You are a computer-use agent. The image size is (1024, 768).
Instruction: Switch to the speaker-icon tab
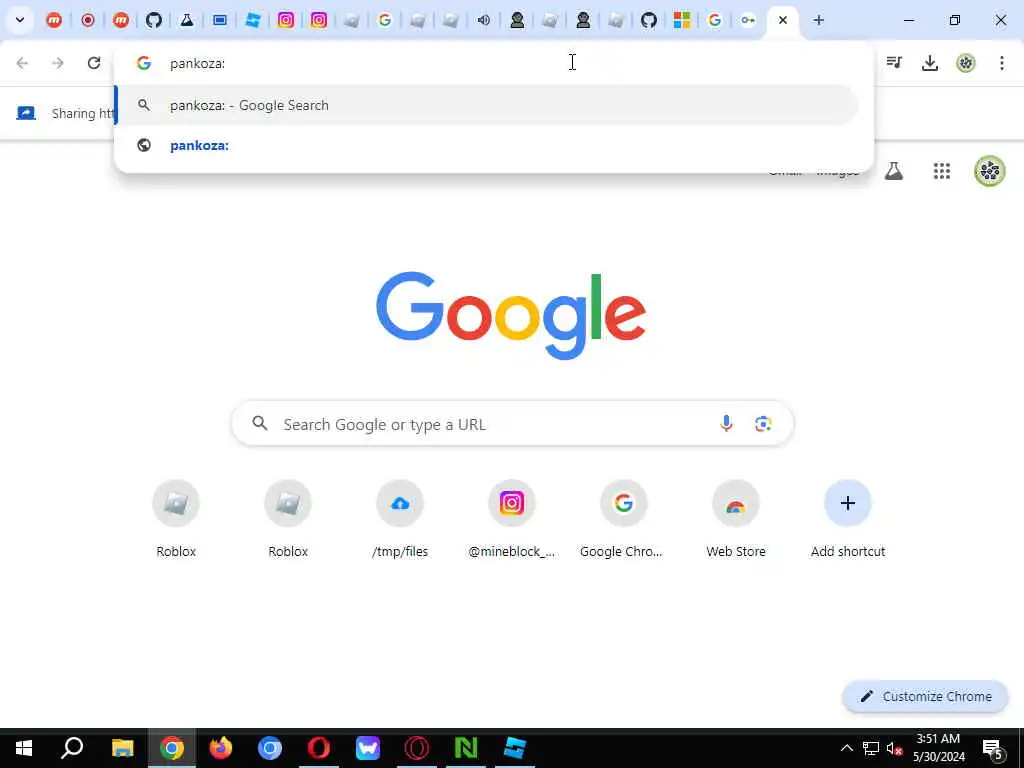[x=484, y=20]
